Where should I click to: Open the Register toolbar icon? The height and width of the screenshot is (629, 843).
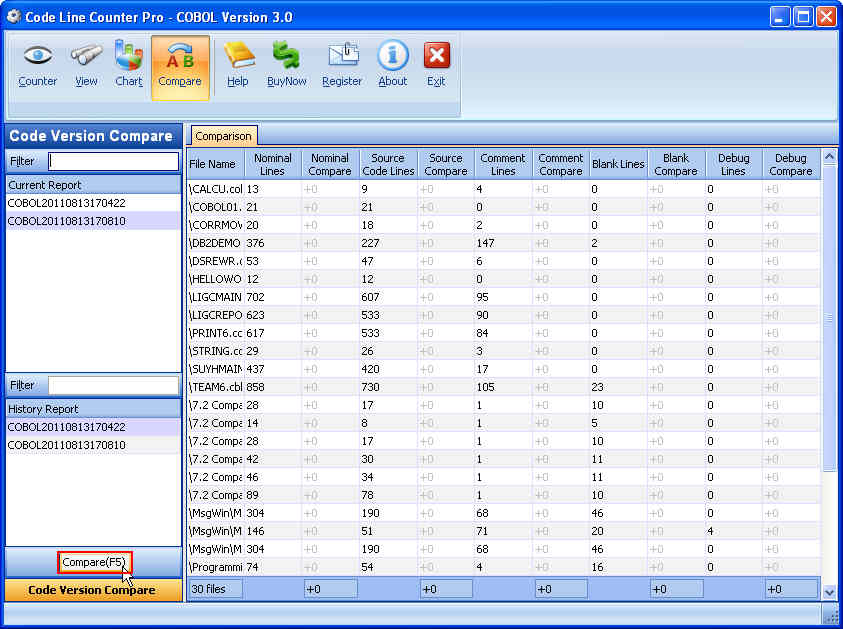tap(342, 66)
